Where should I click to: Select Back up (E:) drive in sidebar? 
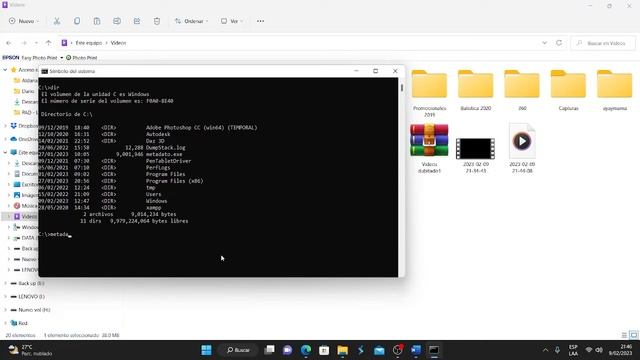point(31,283)
